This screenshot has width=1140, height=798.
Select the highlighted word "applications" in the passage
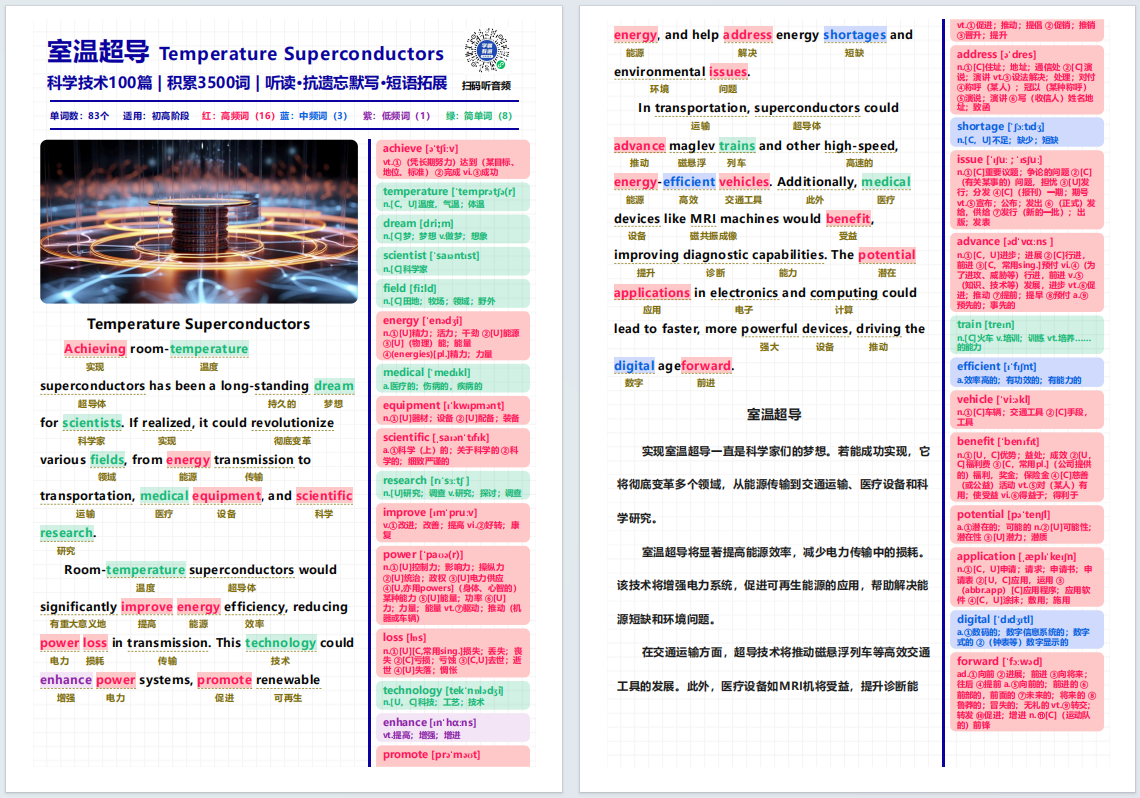652,293
